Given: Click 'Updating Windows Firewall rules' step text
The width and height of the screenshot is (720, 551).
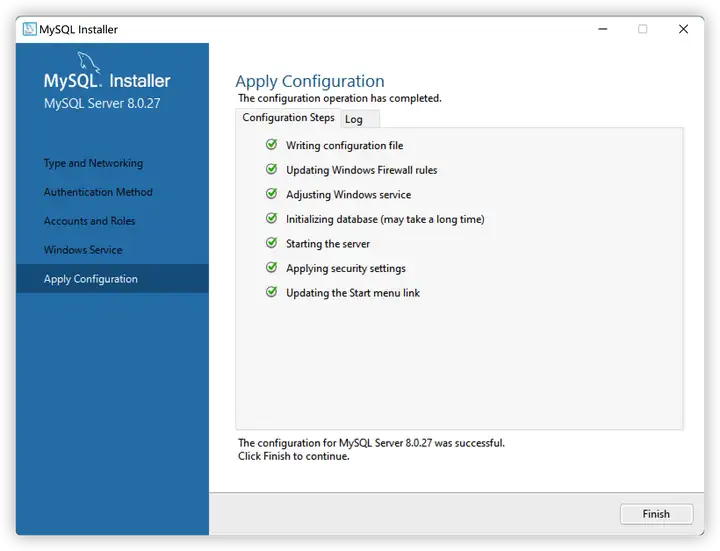Looking at the screenshot, I should [x=361, y=170].
